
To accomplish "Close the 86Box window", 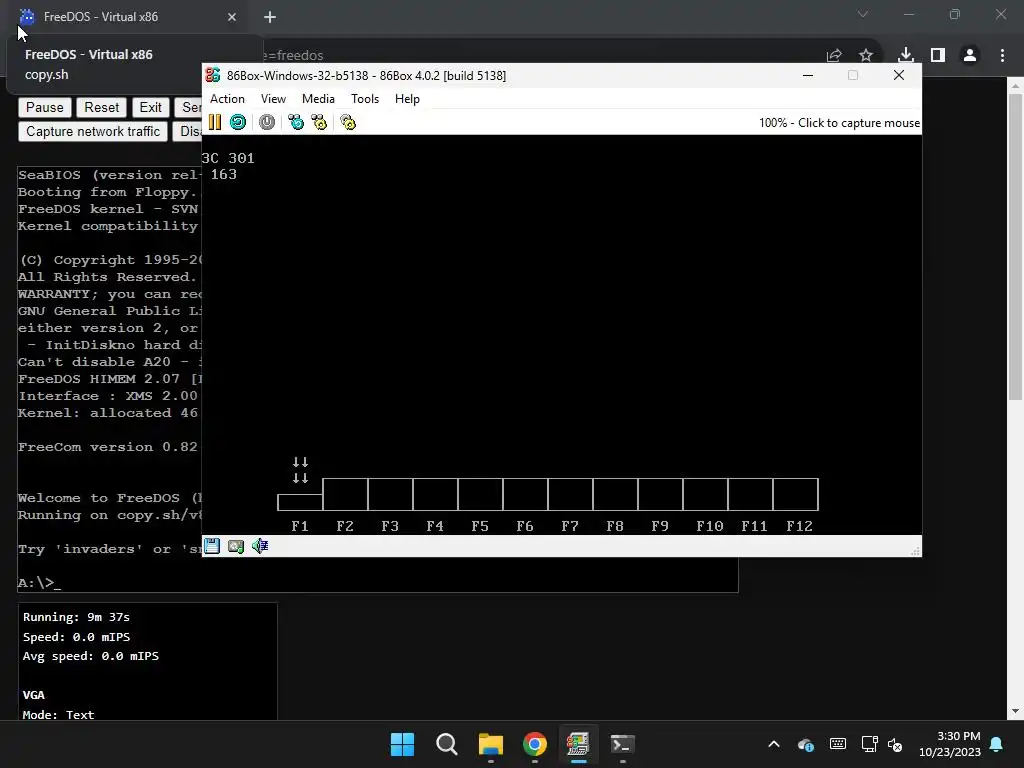I will (899, 75).
